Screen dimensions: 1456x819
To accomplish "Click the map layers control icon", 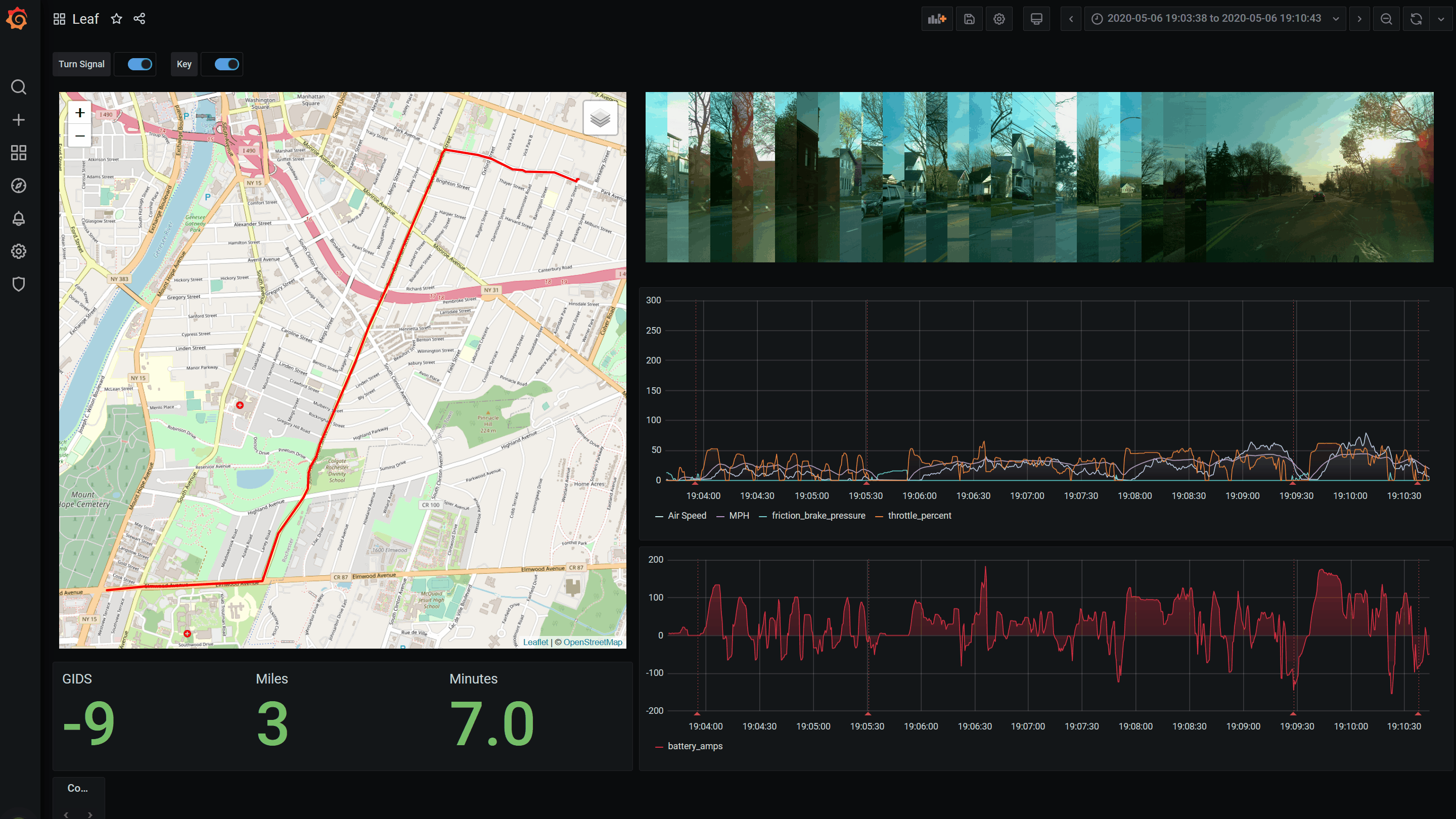I will point(600,118).
